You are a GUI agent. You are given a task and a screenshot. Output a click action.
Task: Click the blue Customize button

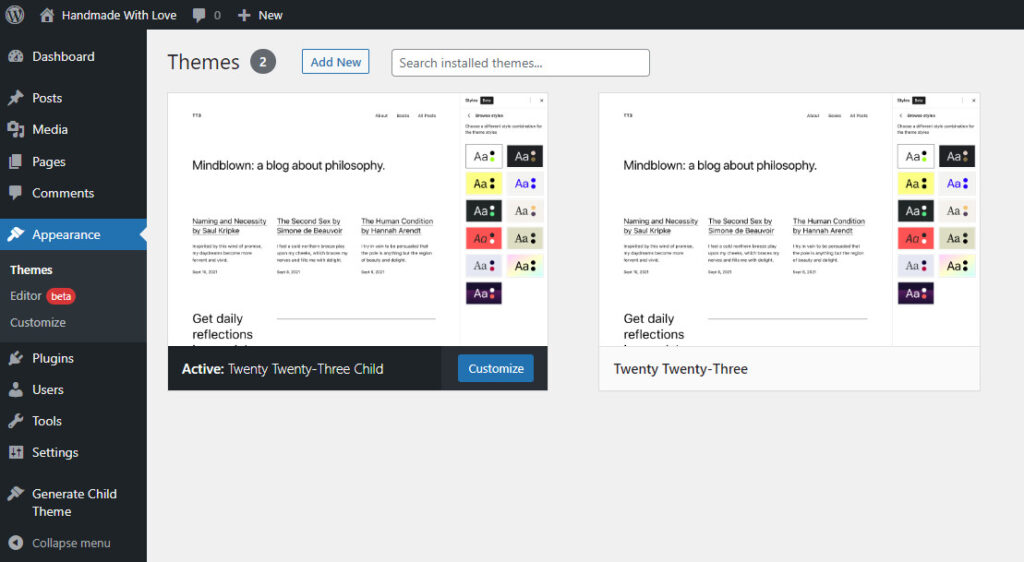point(496,368)
